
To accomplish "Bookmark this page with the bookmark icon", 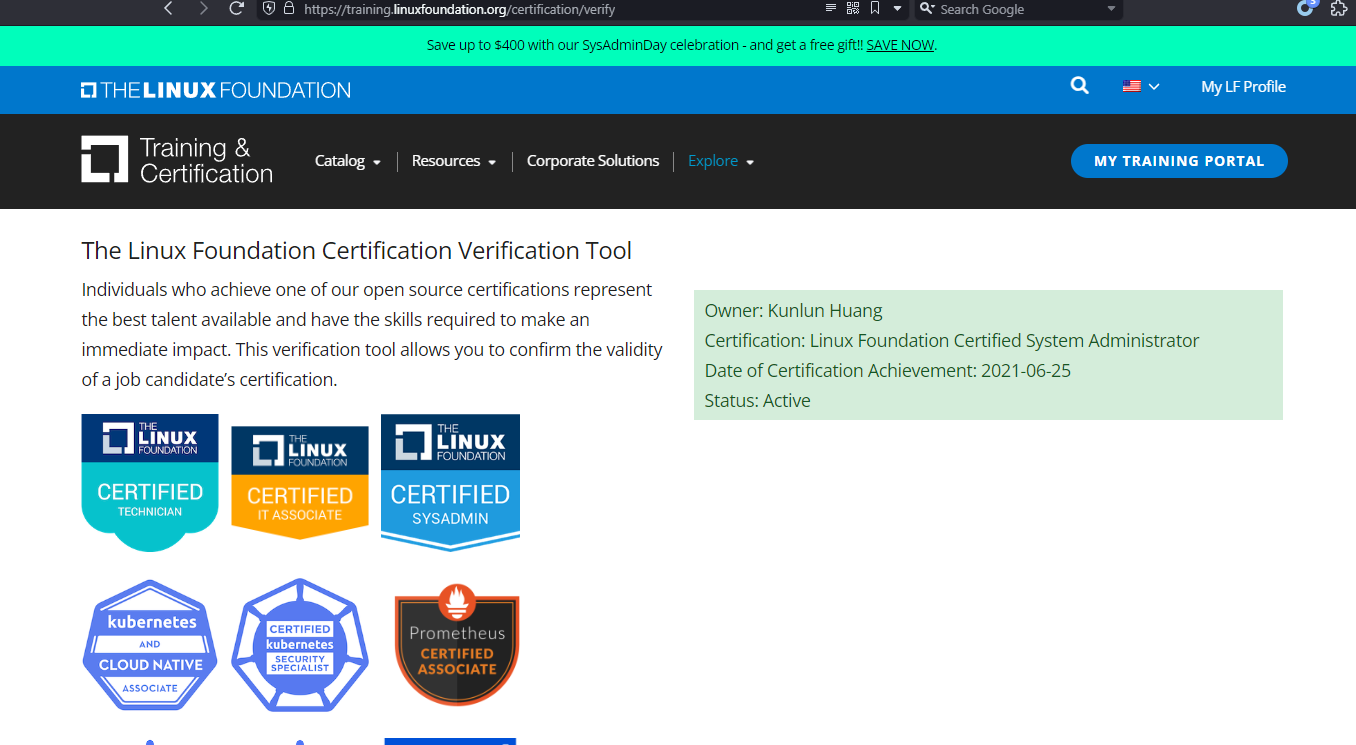I will pyautogui.click(x=875, y=9).
